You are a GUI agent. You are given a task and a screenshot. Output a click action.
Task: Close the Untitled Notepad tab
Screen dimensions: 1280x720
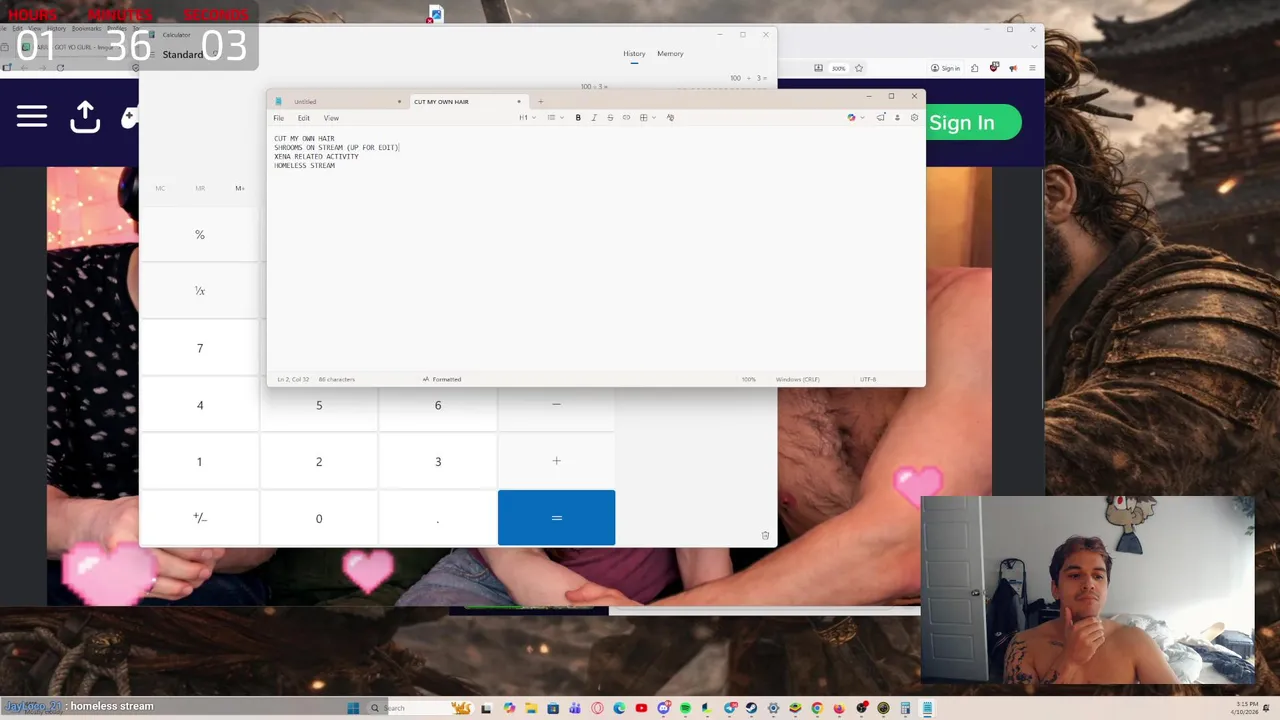(x=399, y=101)
